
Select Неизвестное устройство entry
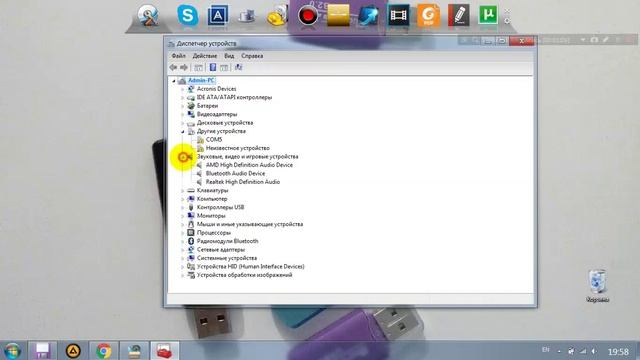[238, 148]
